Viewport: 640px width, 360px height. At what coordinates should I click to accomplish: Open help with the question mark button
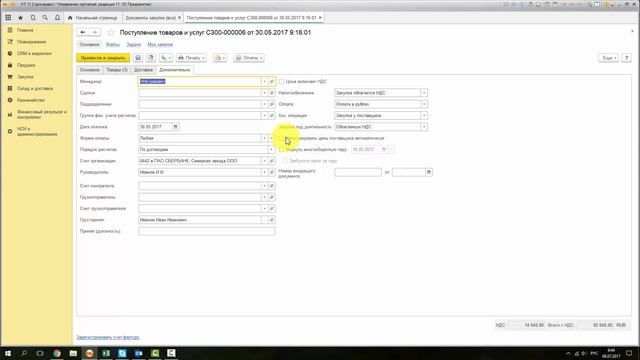[x=627, y=58]
